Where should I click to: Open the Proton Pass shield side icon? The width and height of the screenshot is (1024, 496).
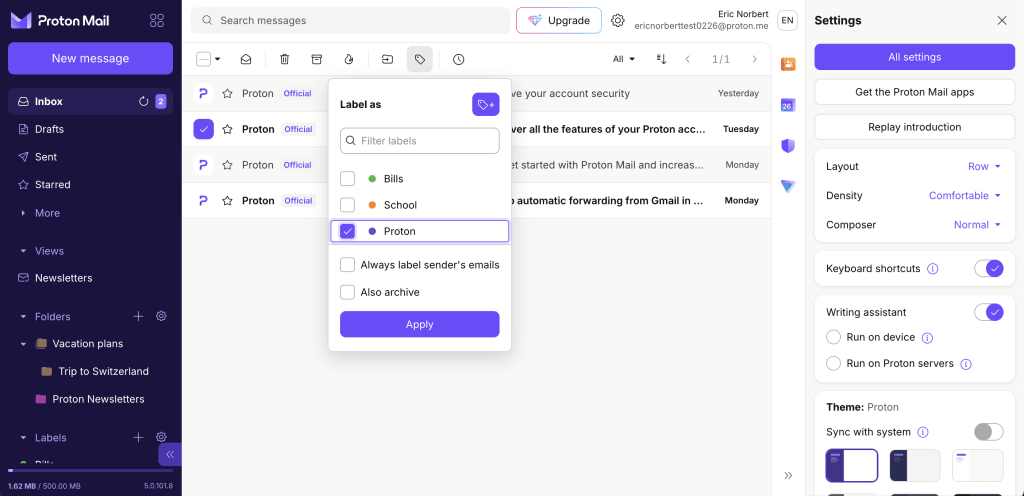point(788,146)
